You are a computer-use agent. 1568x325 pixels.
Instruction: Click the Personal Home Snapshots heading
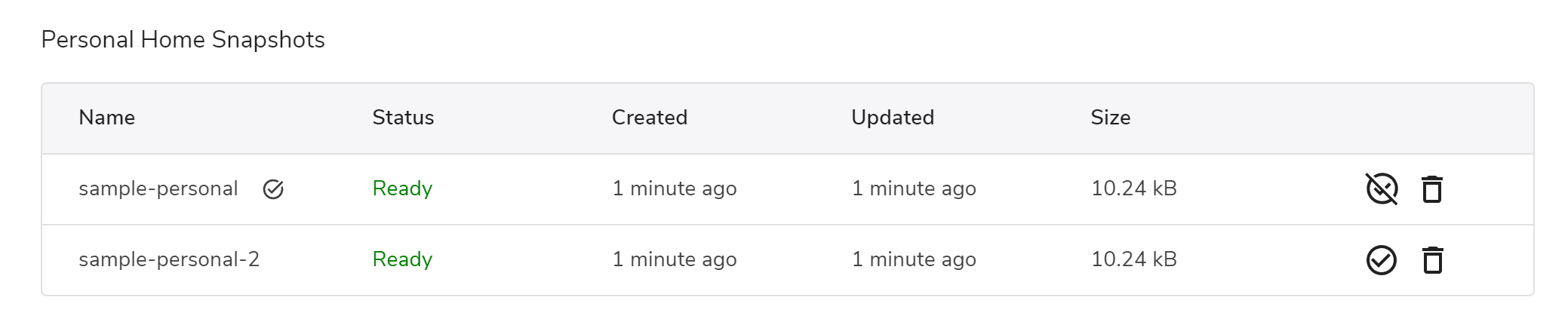coord(183,39)
